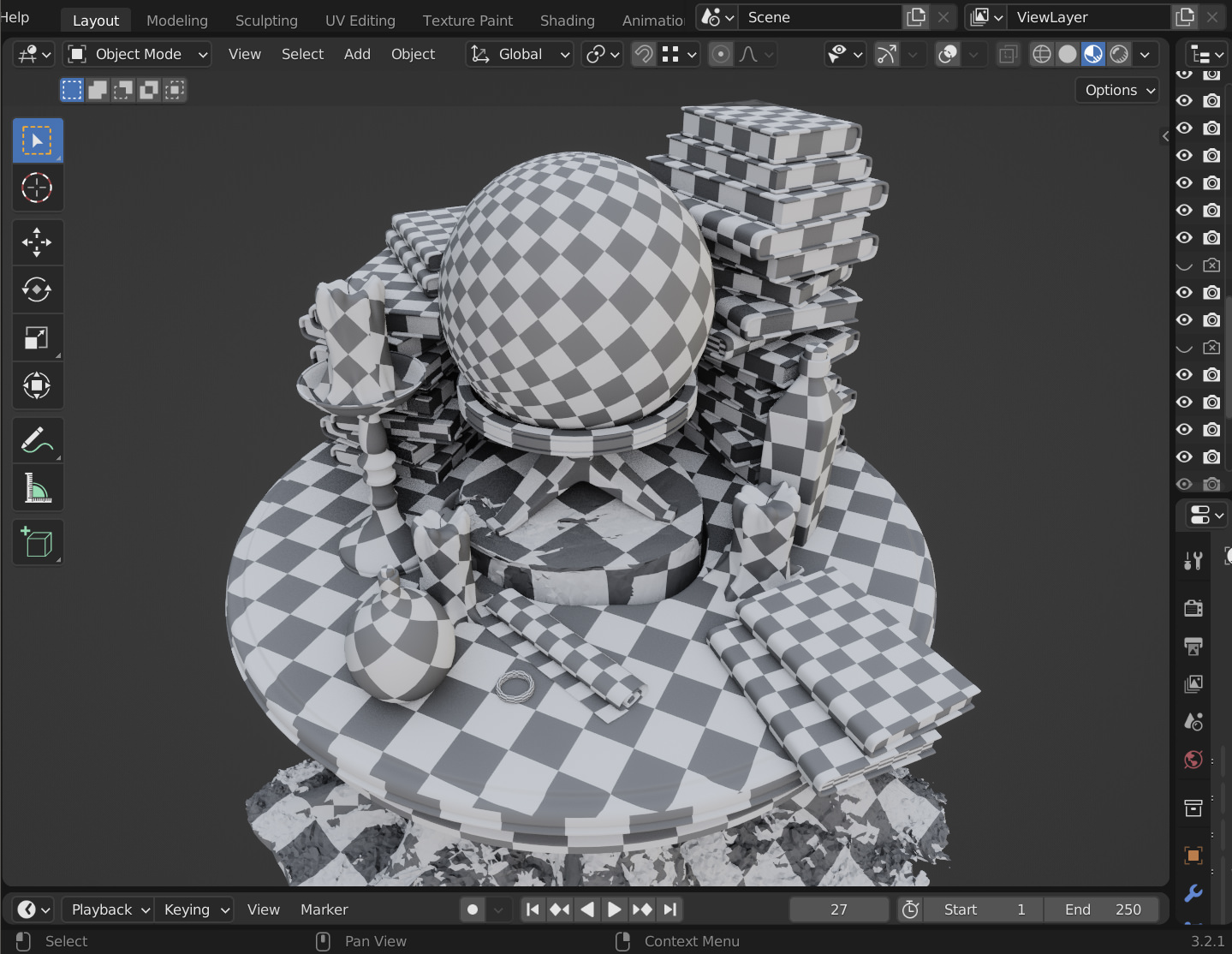The width and height of the screenshot is (1232, 954).
Task: Select the Annotate tool
Action: pyautogui.click(x=37, y=439)
